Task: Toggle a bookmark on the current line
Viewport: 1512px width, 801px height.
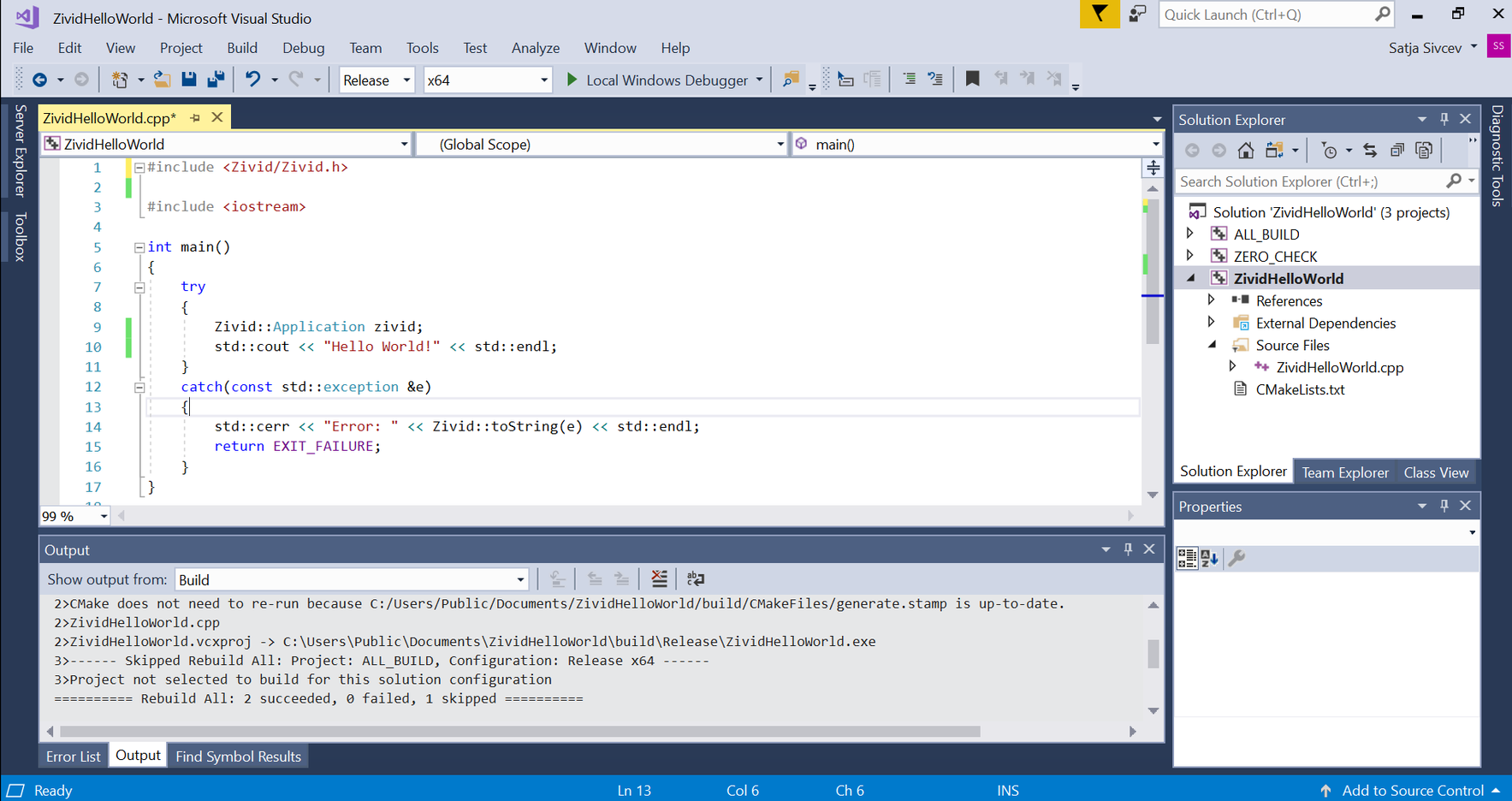Action: (973, 80)
